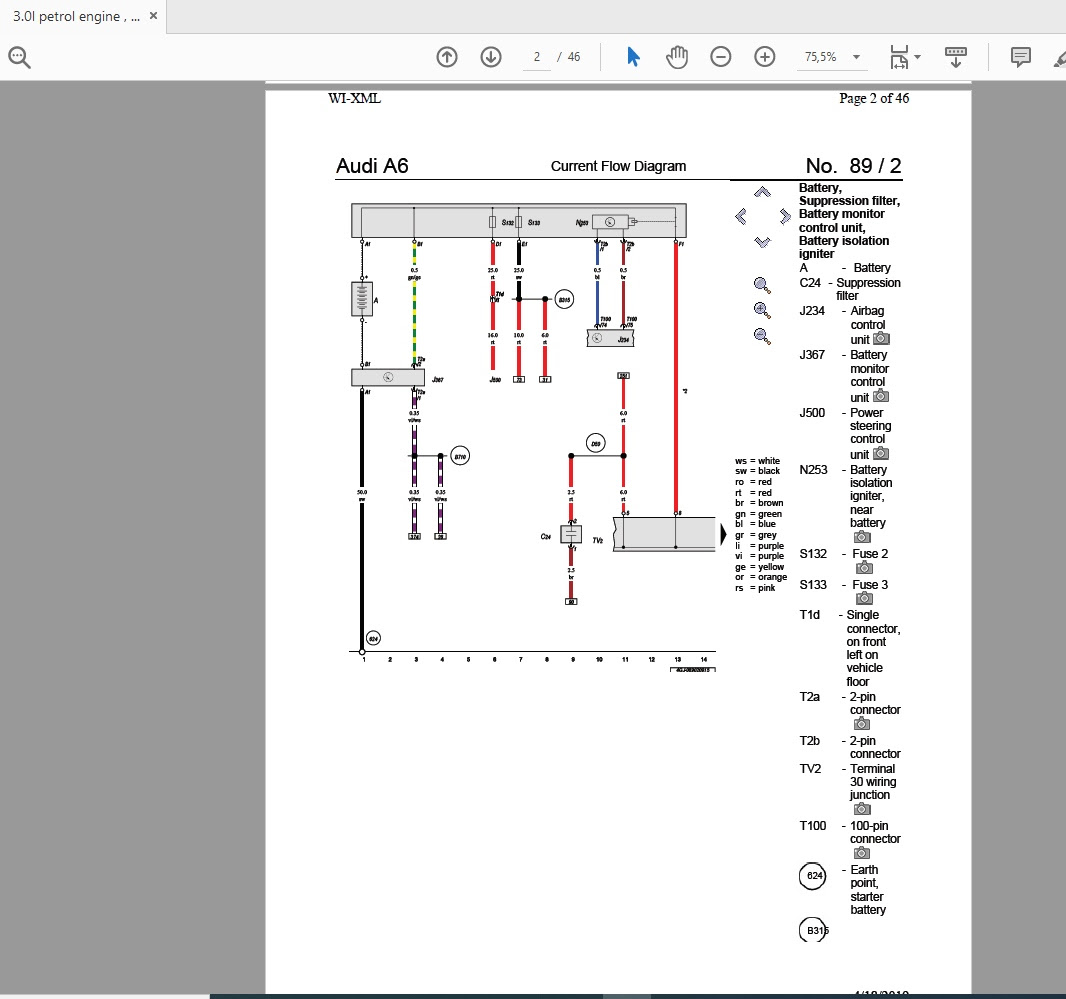
Task: Click the diagram right navigation arrow
Action: [785, 217]
